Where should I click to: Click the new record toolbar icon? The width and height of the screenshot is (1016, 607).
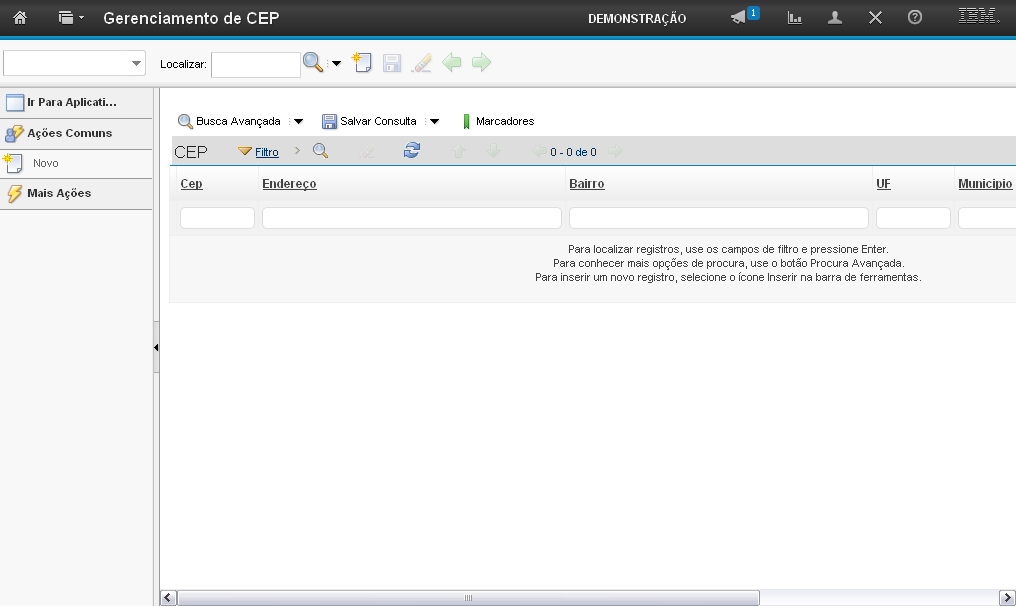362,63
